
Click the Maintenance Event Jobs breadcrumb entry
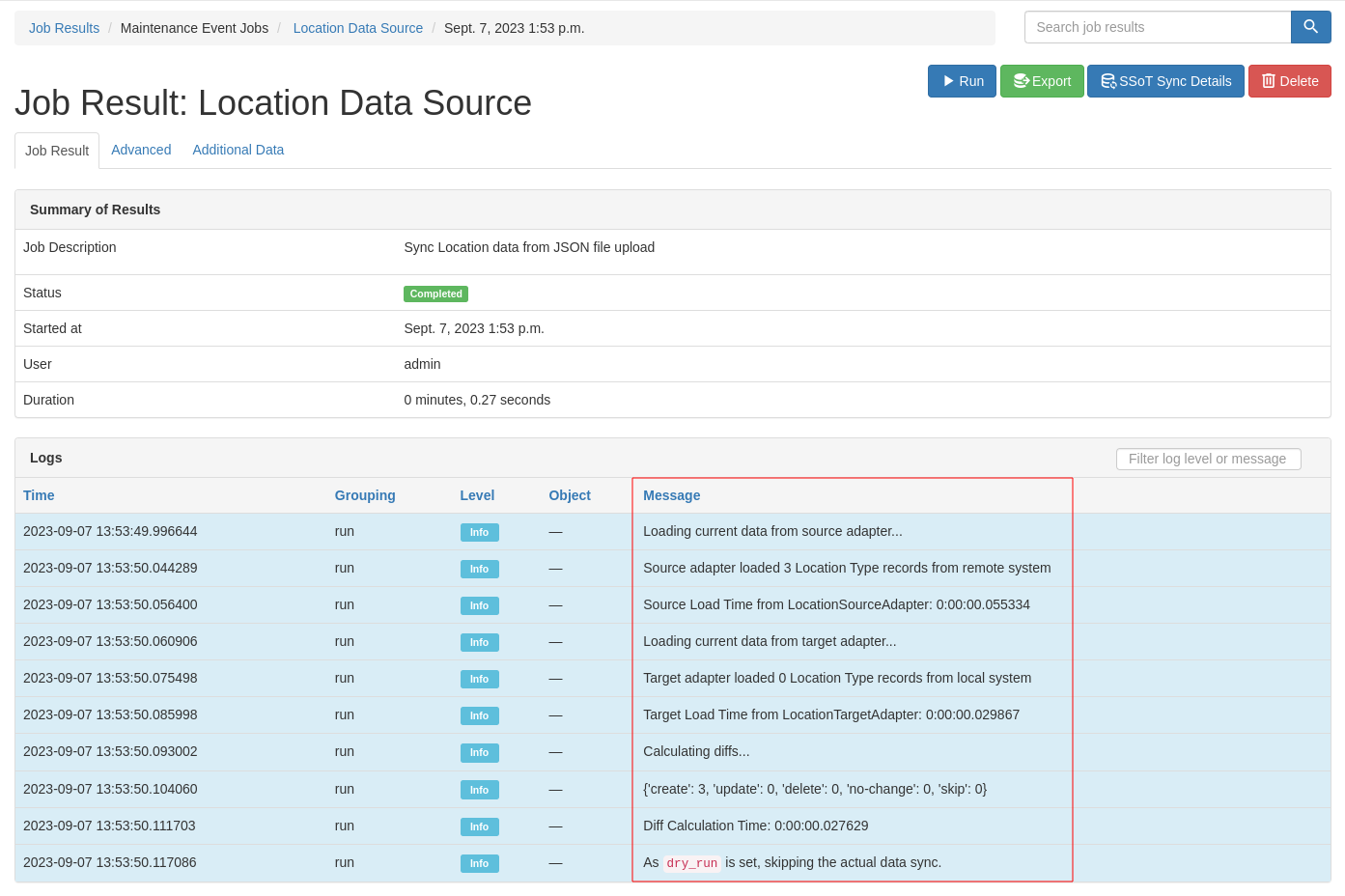coord(194,28)
